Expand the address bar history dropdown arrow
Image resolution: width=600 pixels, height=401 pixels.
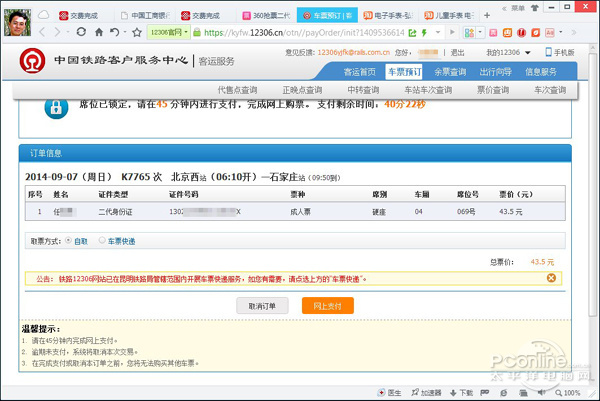[438, 32]
